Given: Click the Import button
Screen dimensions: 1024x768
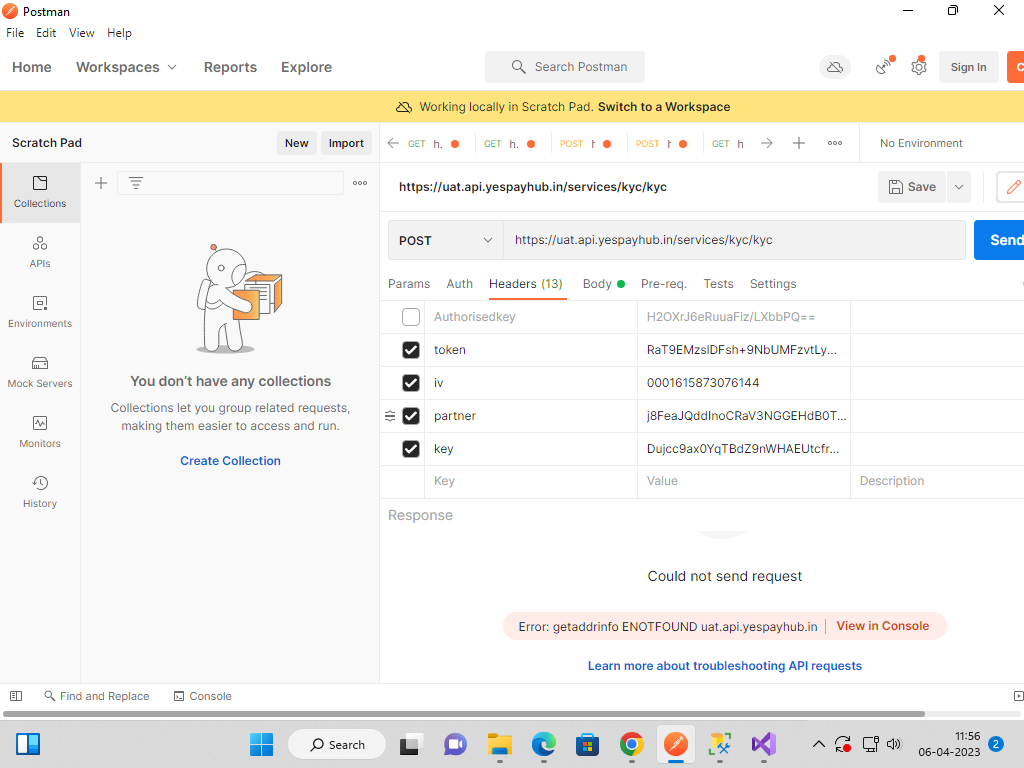Looking at the screenshot, I should 346,143.
